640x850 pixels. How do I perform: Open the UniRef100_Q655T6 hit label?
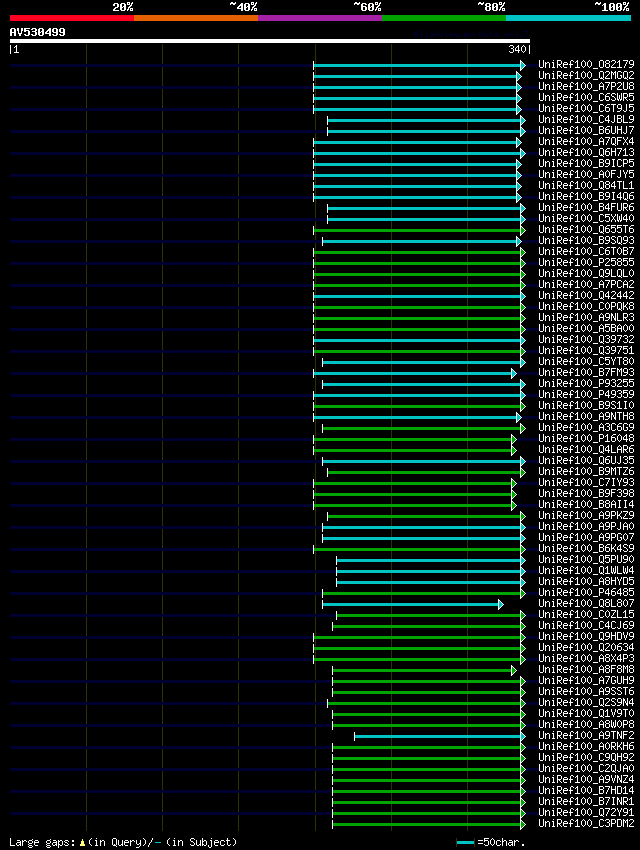(586, 229)
